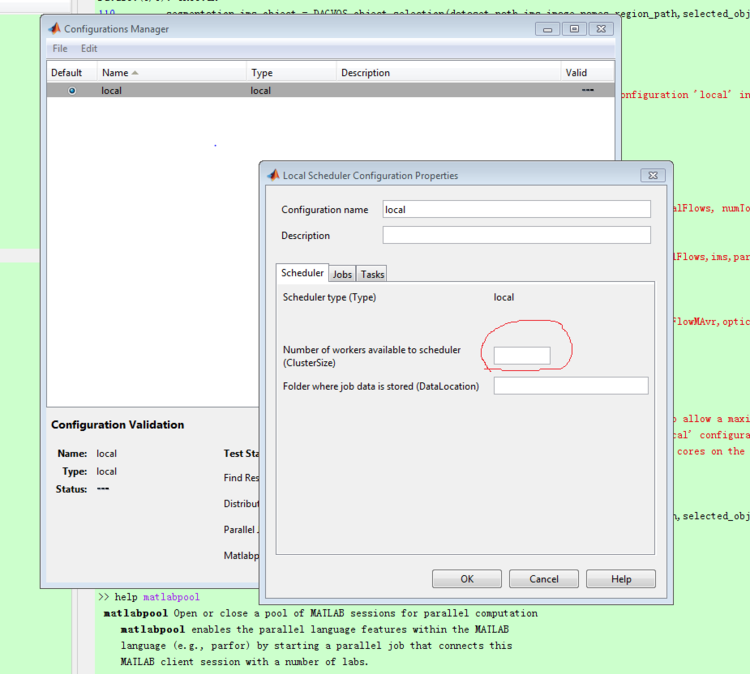
Task: Open Help for scheduler configuration
Action: pos(621,579)
